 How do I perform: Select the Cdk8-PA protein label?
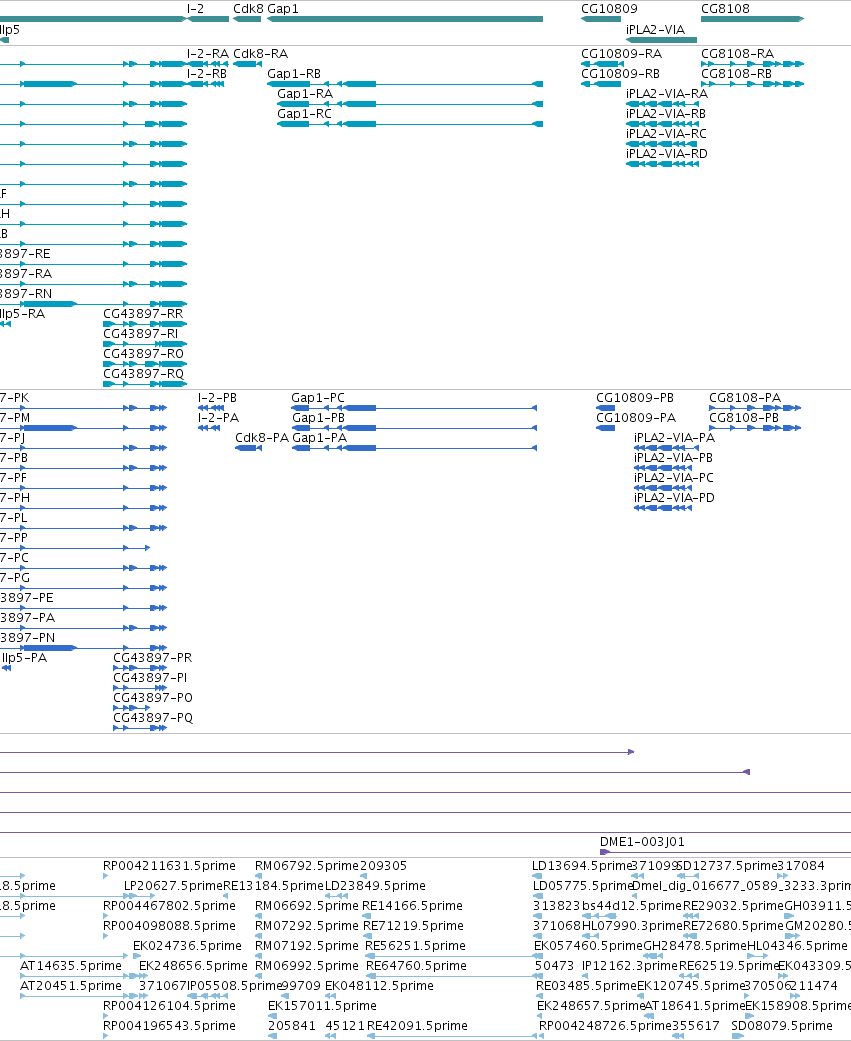(x=262, y=438)
